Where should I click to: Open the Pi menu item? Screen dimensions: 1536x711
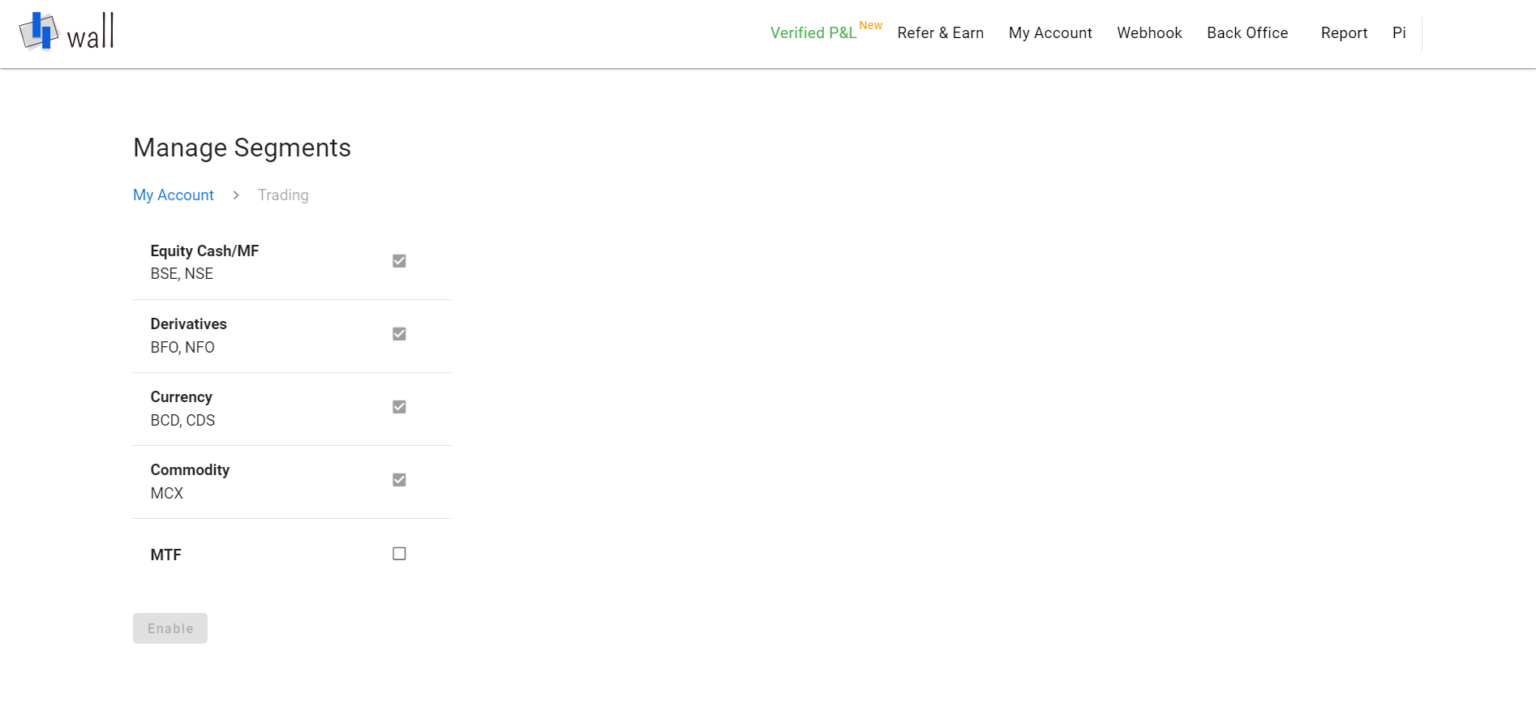pyautogui.click(x=1399, y=32)
